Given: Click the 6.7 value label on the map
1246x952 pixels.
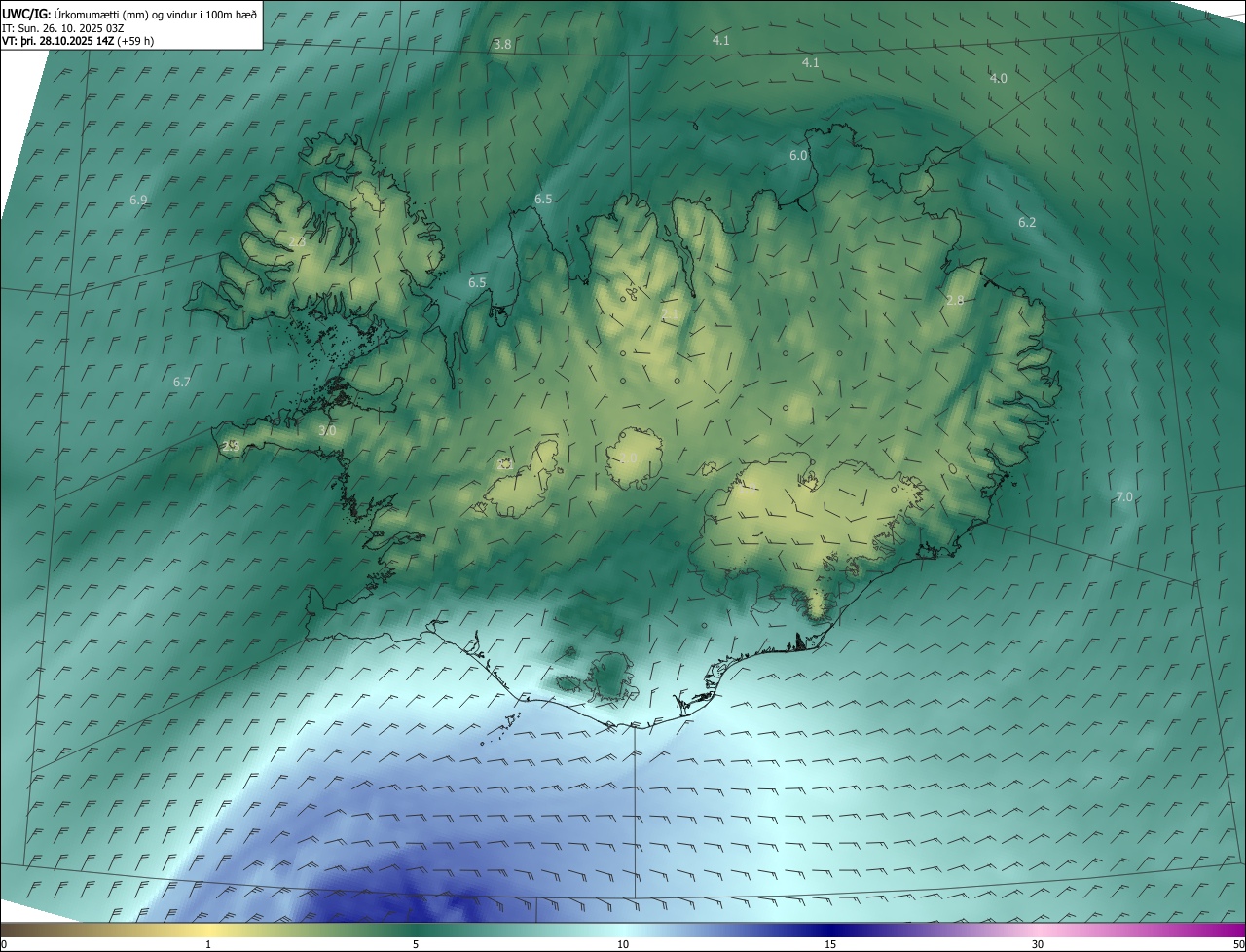Looking at the screenshot, I should 182,383.
